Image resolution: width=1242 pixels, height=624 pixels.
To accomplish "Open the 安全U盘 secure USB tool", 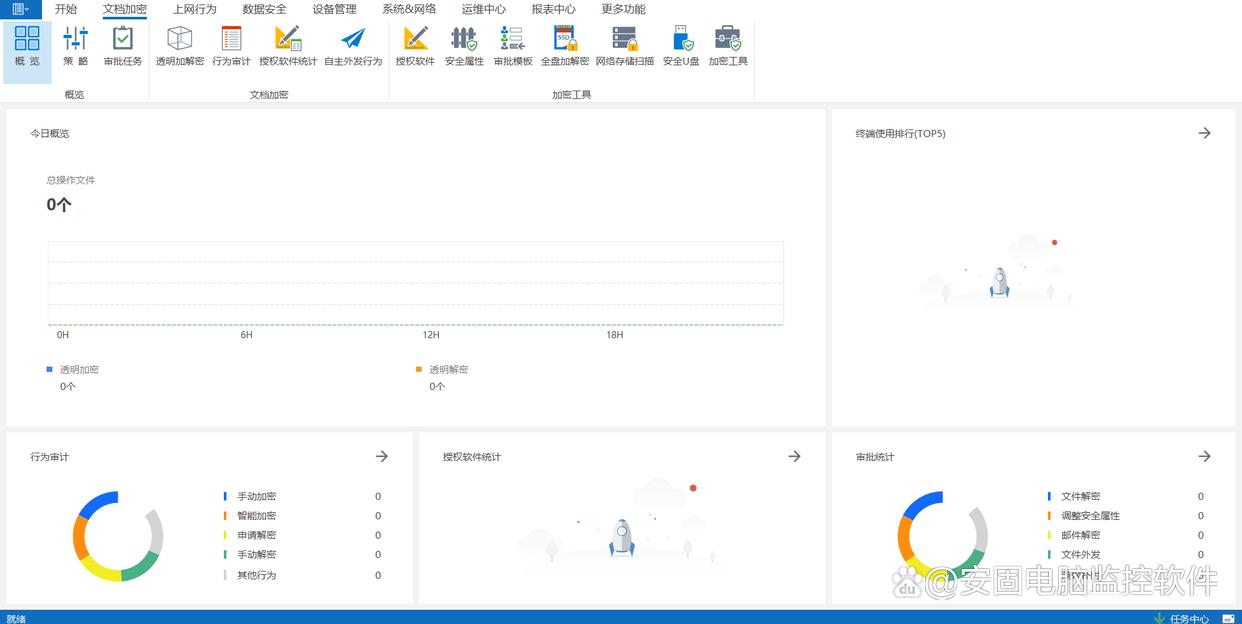I will (x=681, y=46).
